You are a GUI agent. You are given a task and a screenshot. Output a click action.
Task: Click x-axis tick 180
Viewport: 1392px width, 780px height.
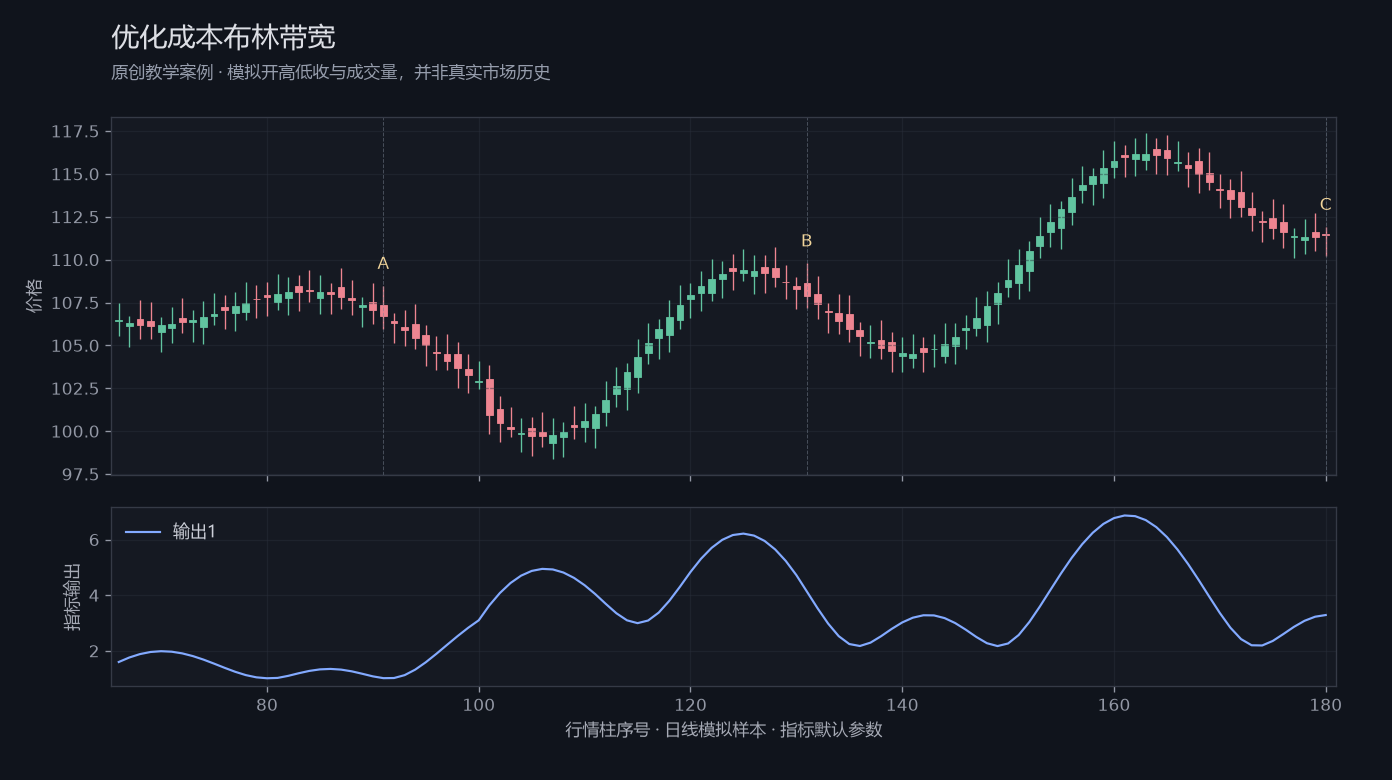point(1326,705)
